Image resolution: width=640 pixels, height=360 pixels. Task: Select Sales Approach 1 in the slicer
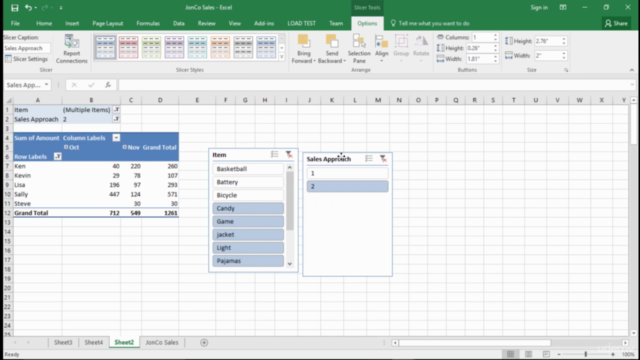pos(347,173)
